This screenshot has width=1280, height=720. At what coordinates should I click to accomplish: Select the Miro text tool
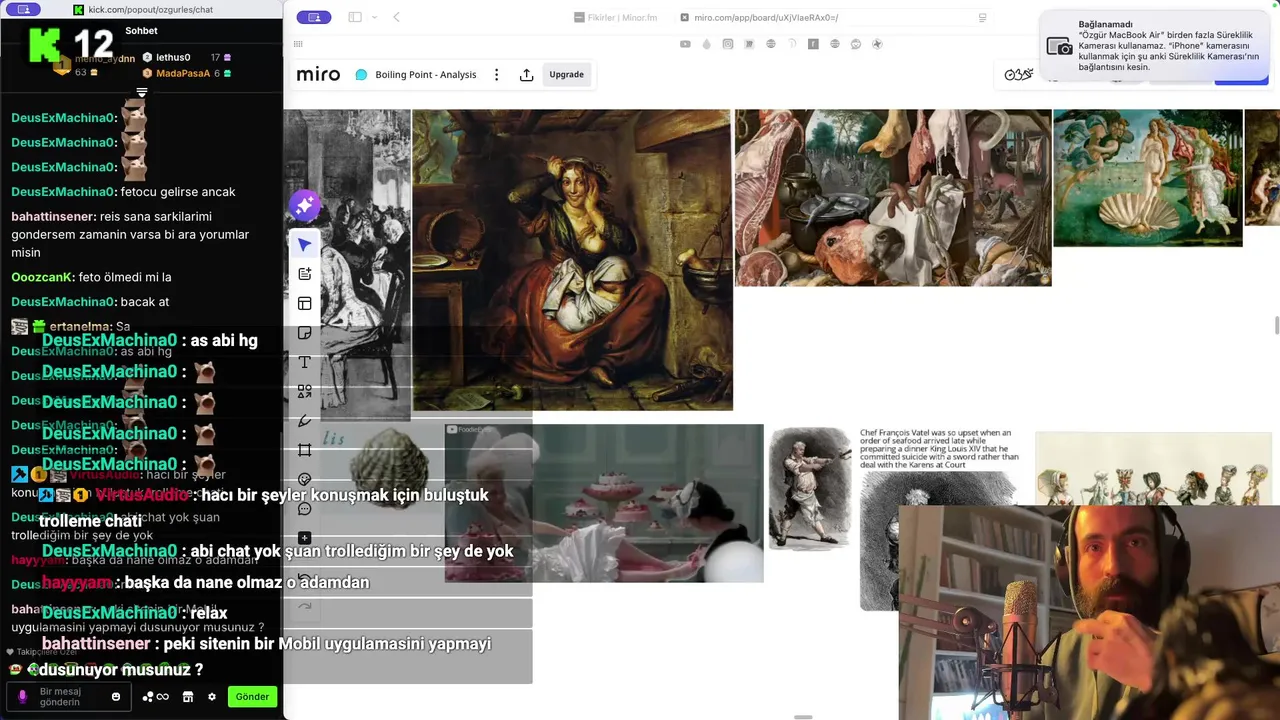coord(305,362)
